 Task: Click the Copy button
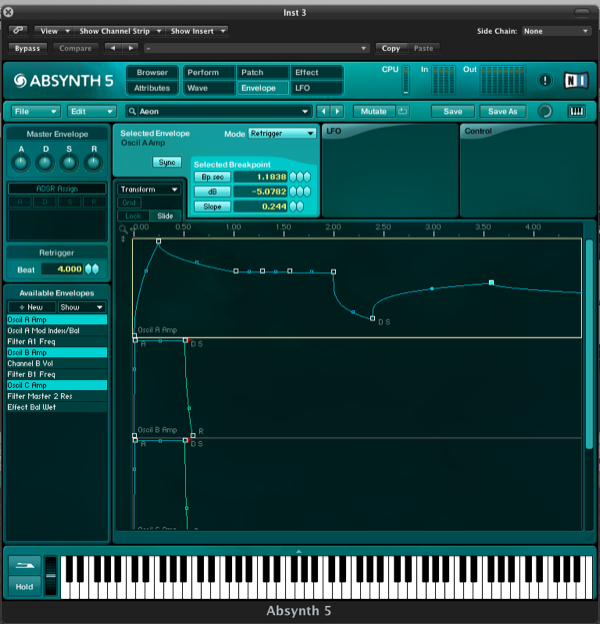point(391,48)
